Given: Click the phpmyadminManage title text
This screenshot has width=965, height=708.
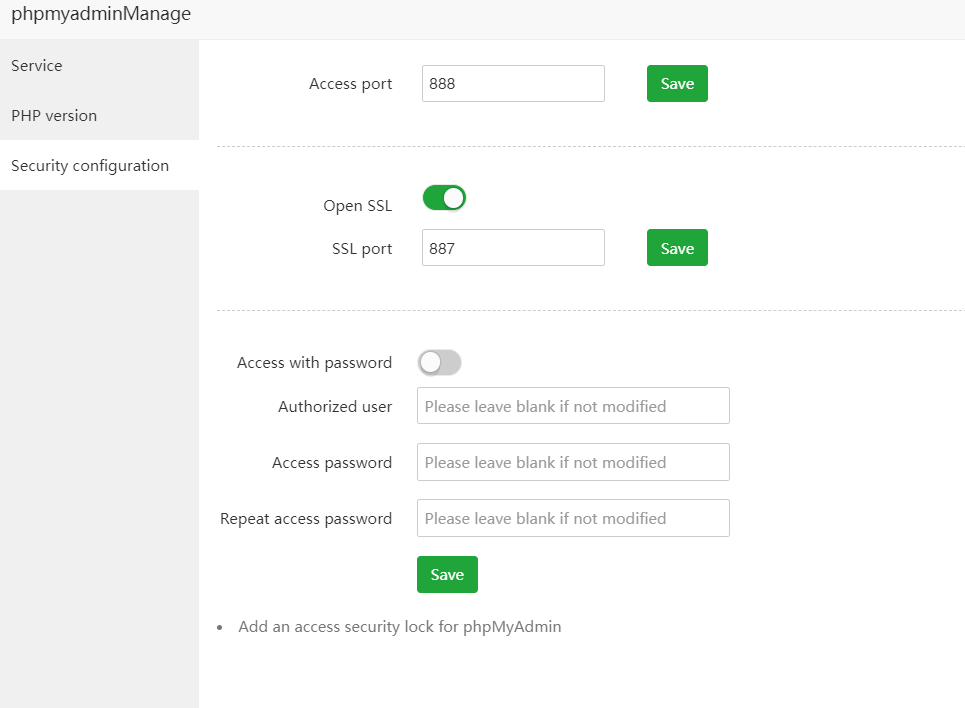Looking at the screenshot, I should click(101, 15).
